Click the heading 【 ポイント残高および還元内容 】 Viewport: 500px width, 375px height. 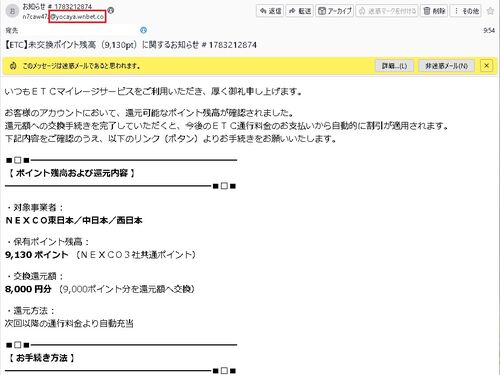coord(72,173)
